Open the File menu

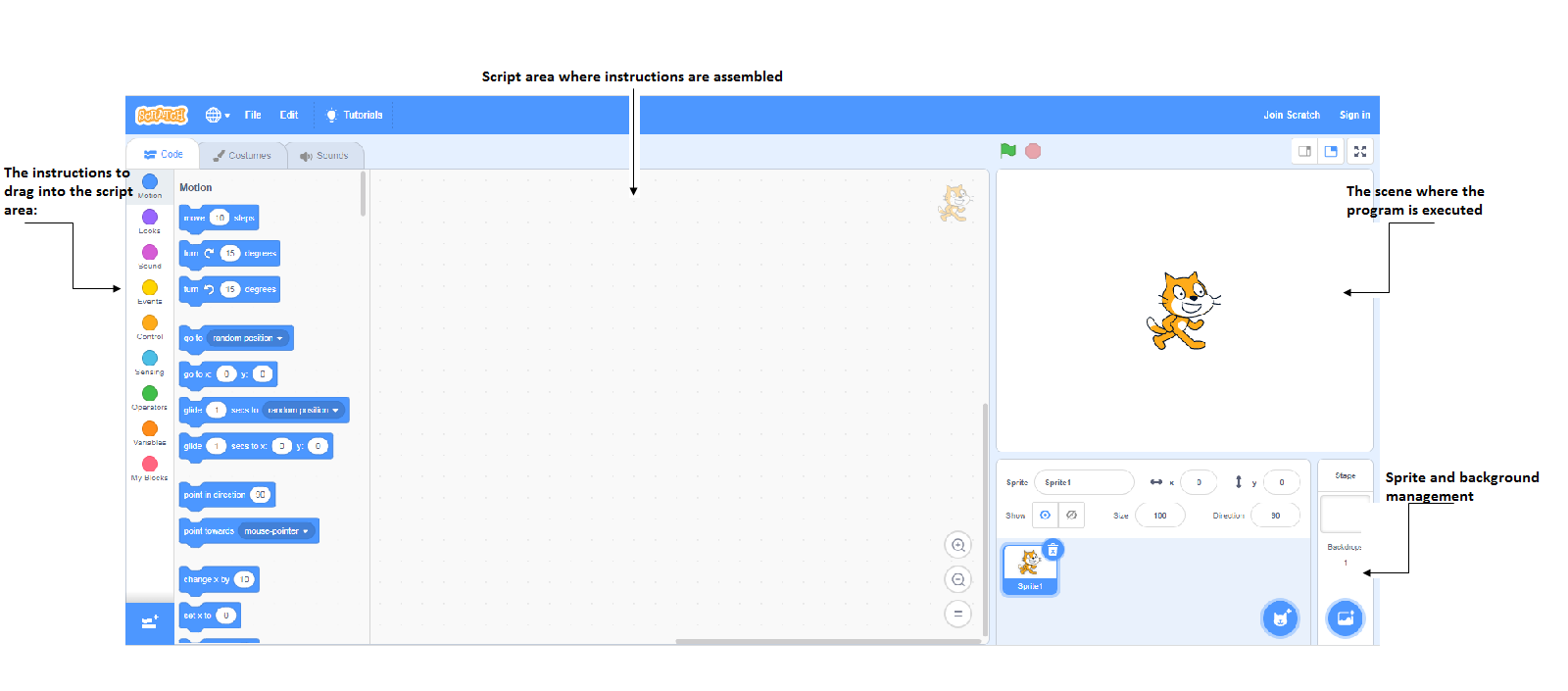pyautogui.click(x=253, y=115)
